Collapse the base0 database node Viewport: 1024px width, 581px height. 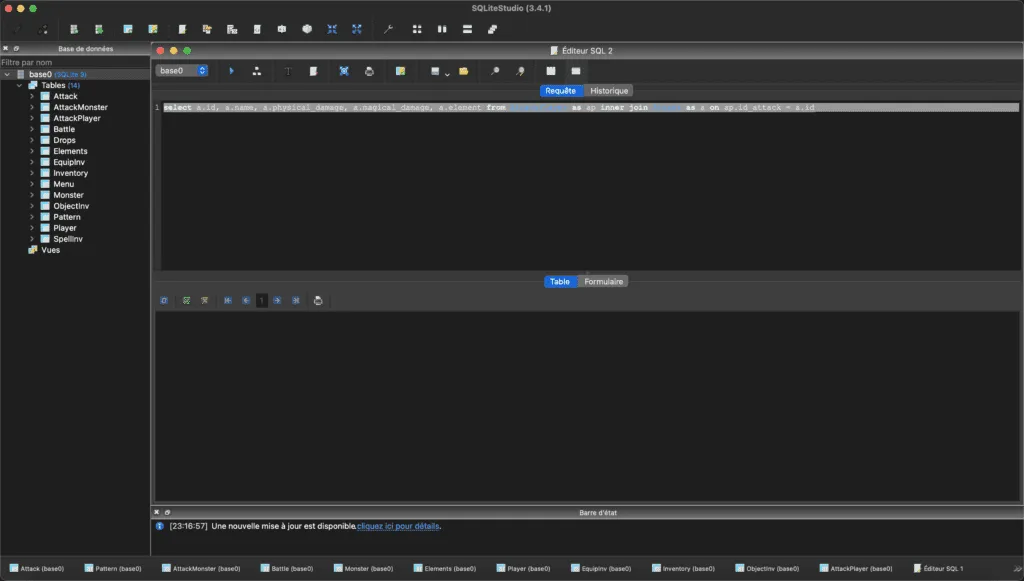coord(7,74)
